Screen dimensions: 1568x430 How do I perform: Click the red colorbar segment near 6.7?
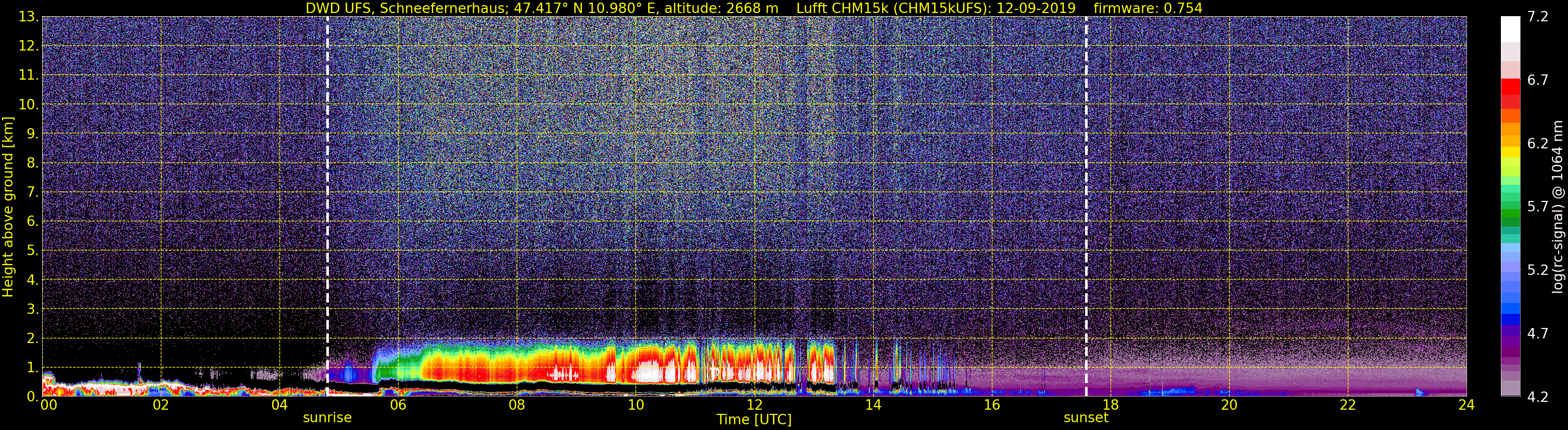point(1510,86)
